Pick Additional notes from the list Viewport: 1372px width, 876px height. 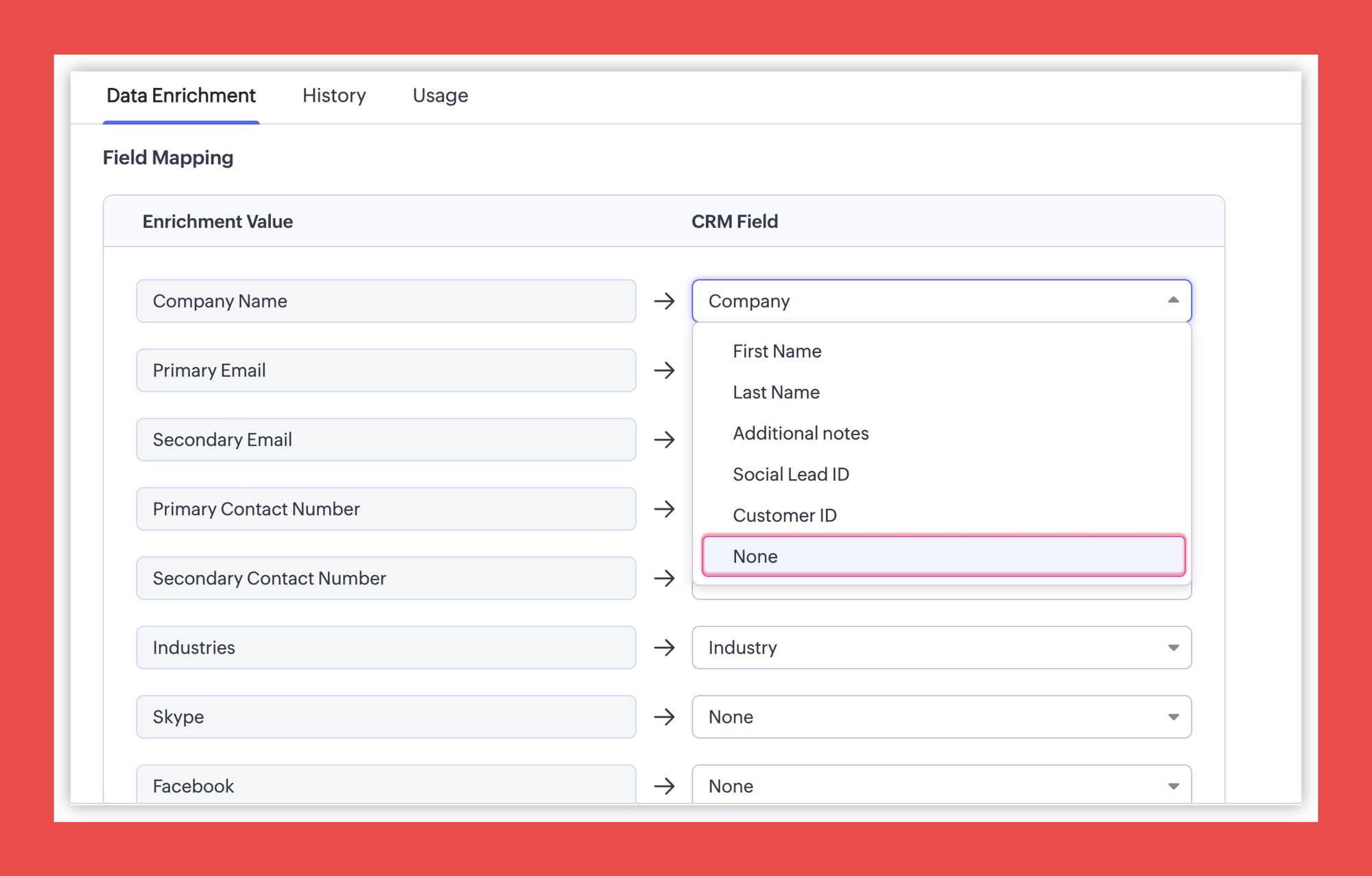(x=800, y=434)
